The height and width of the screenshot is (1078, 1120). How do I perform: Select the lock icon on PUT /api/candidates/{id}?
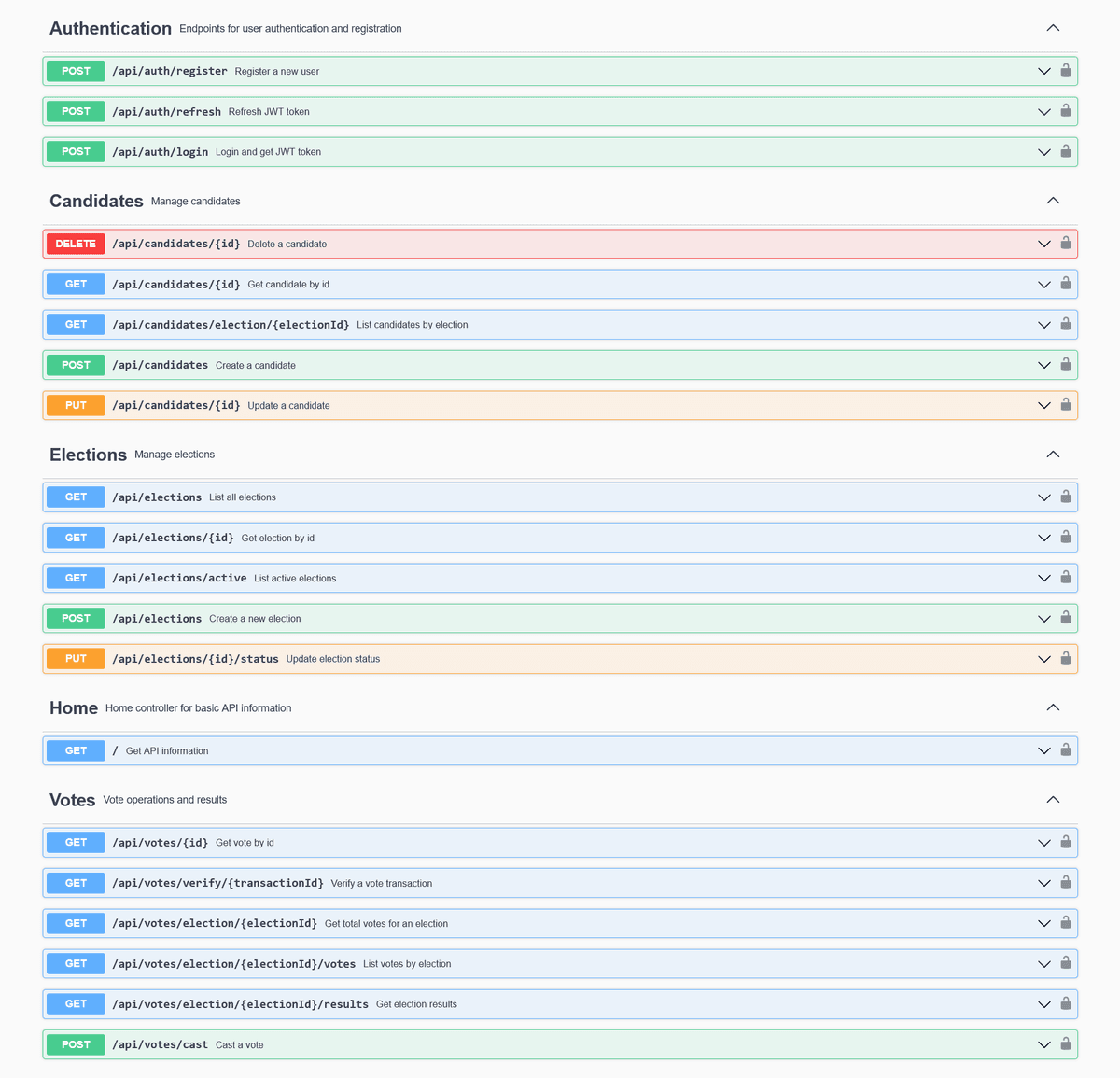pyautogui.click(x=1065, y=405)
